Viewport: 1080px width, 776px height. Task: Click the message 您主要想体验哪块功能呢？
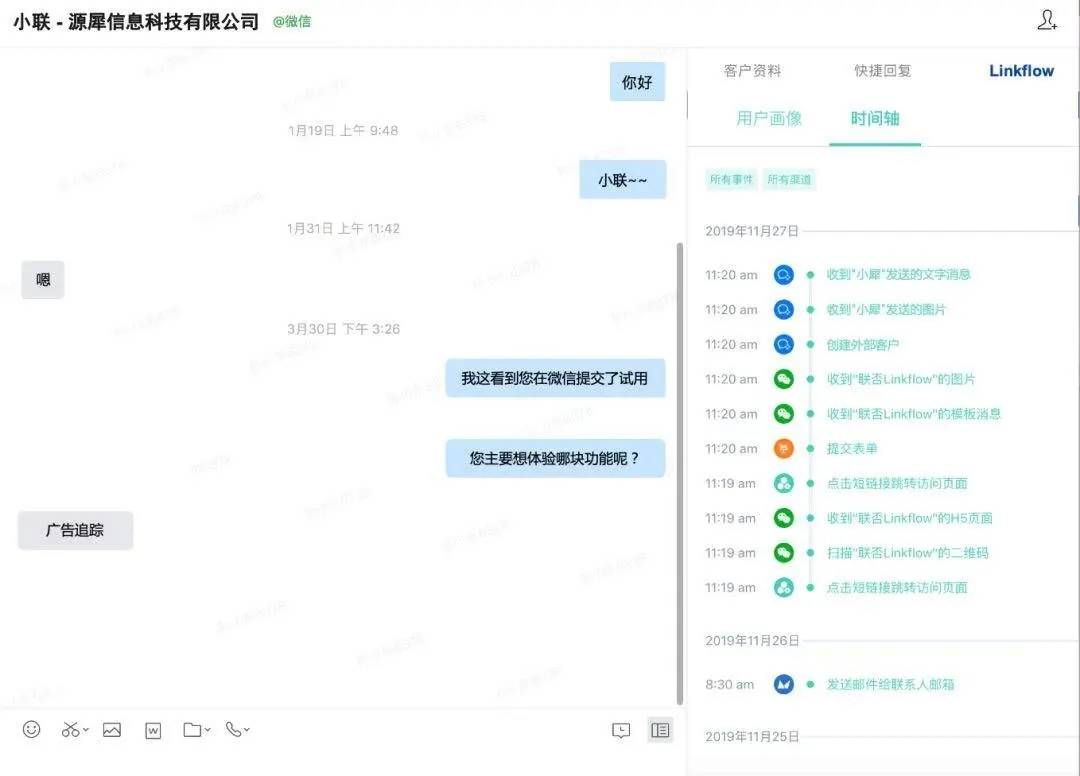(x=555, y=458)
